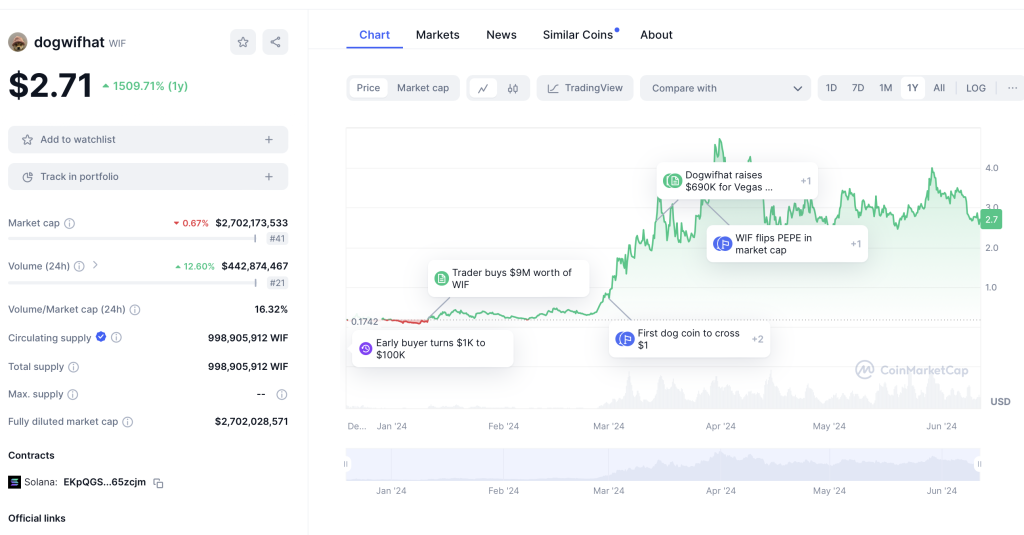Click the $2,702,028,571 fully diluted value

tap(251, 422)
